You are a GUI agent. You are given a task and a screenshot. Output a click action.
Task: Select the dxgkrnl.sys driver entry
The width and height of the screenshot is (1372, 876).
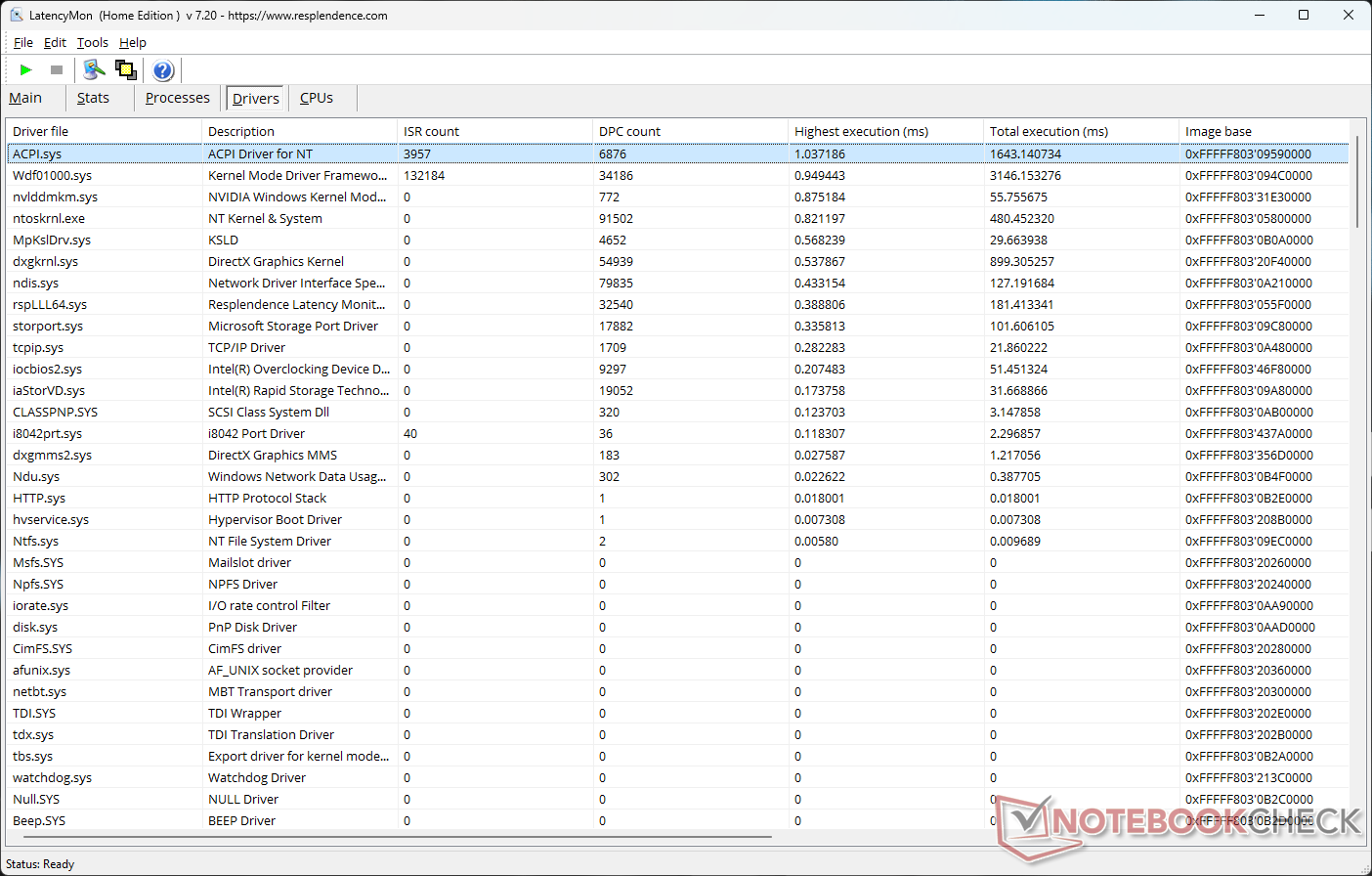point(46,261)
